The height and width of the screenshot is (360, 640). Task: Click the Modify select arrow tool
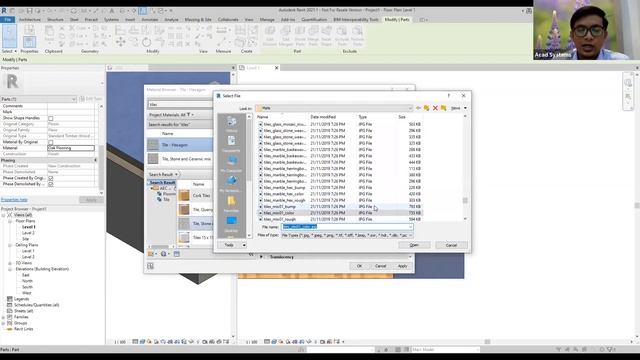pos(9,36)
